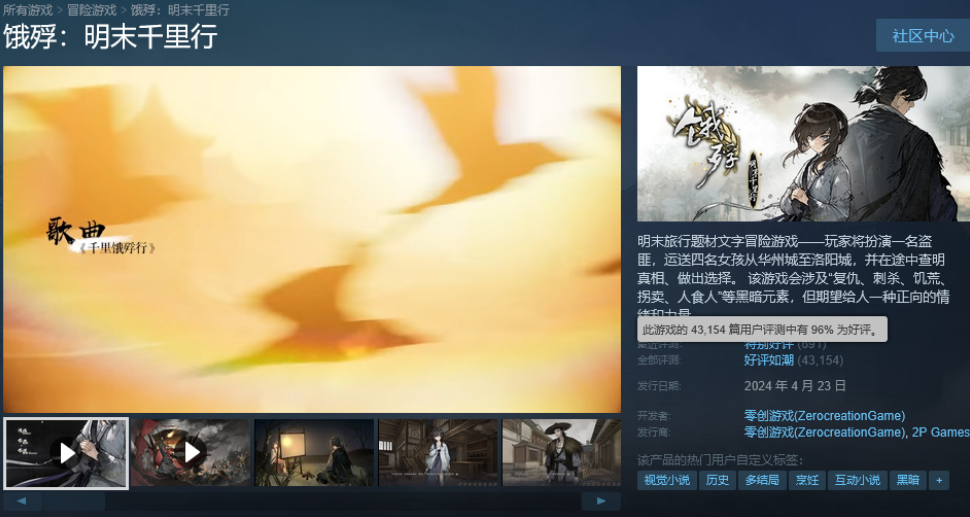
Task: Open the recent reviews 特别好评 link
Action: 768,345
